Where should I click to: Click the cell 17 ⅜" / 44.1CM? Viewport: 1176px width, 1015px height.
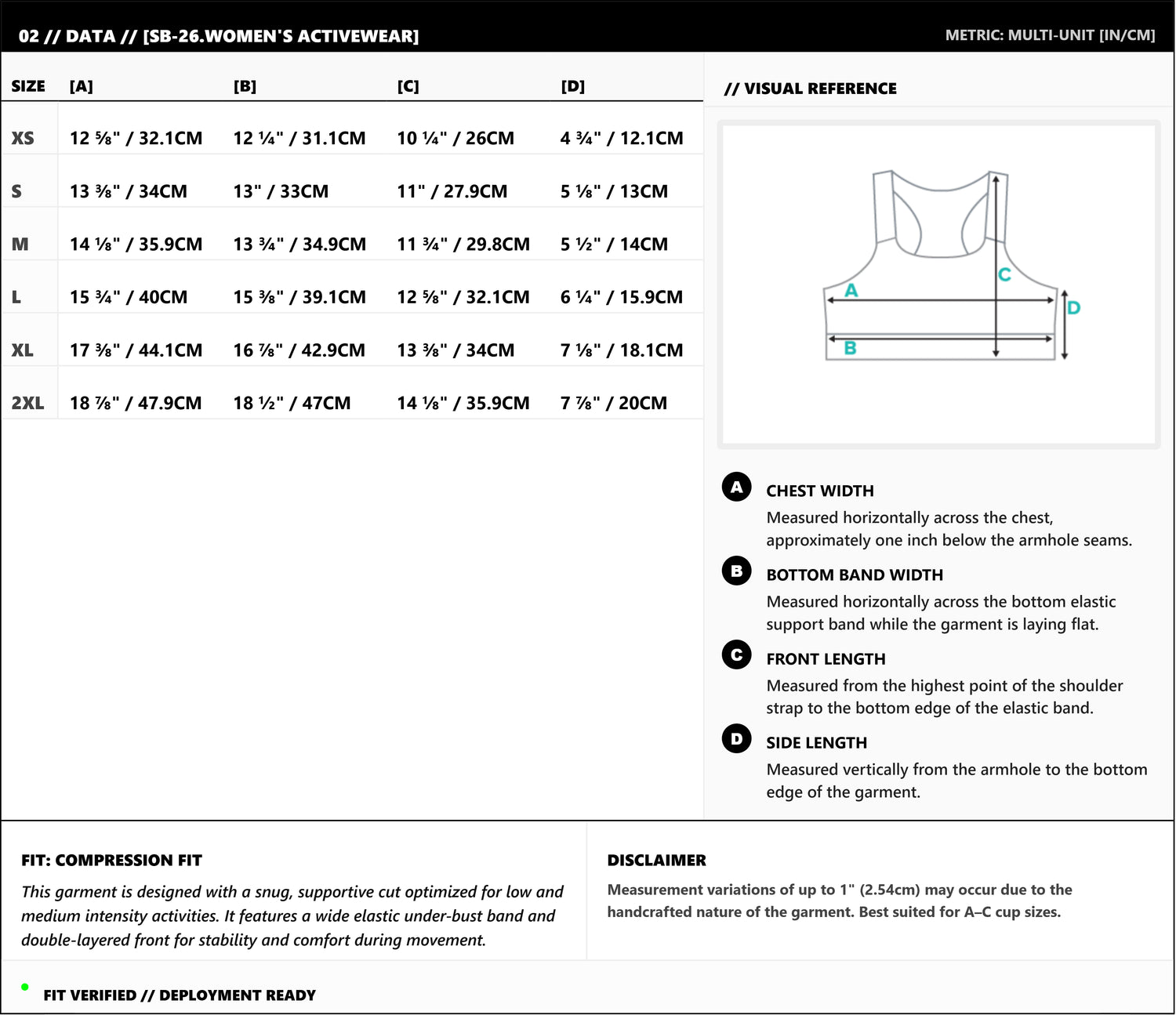136,350
